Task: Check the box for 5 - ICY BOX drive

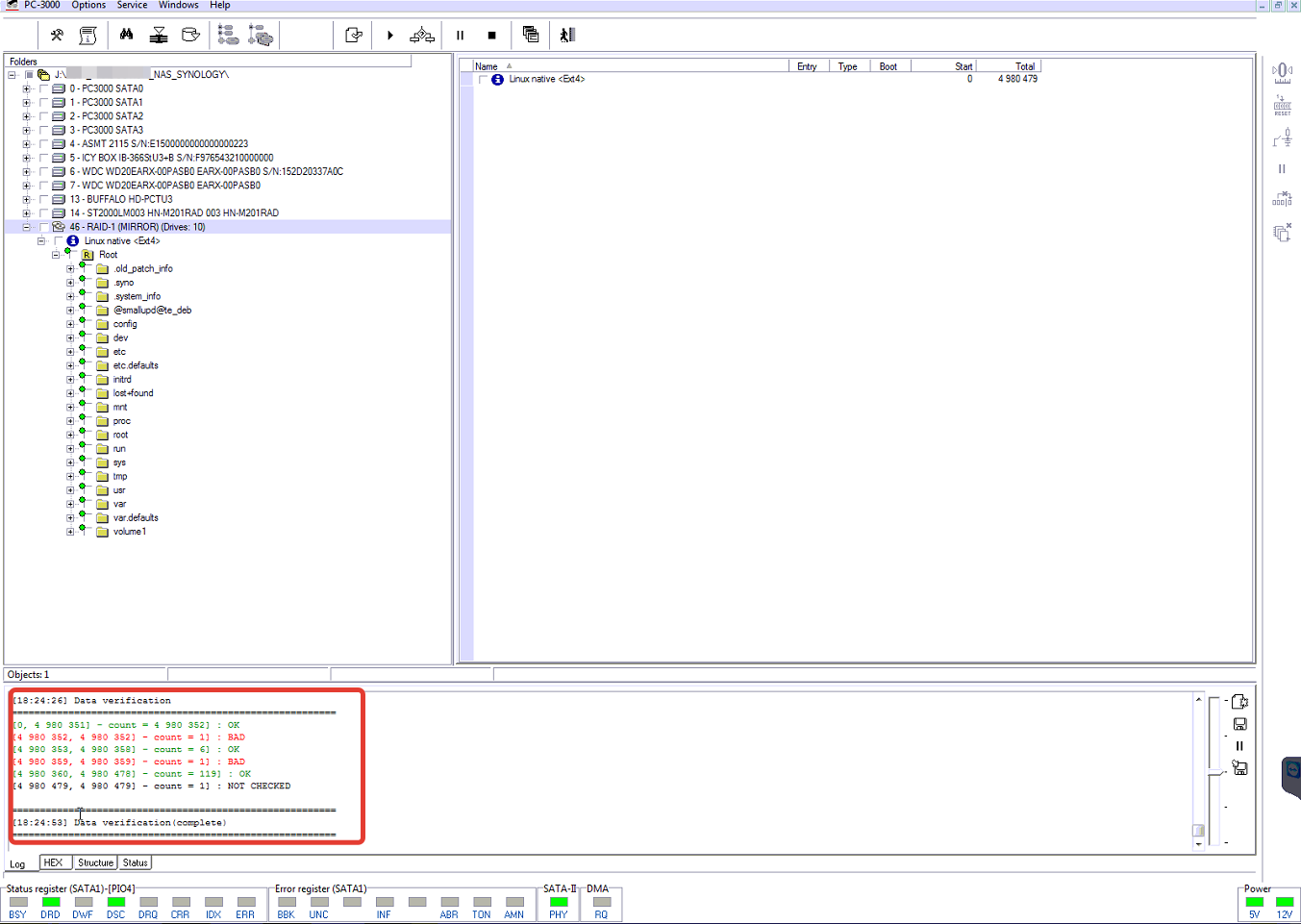Action: pyautogui.click(x=43, y=158)
